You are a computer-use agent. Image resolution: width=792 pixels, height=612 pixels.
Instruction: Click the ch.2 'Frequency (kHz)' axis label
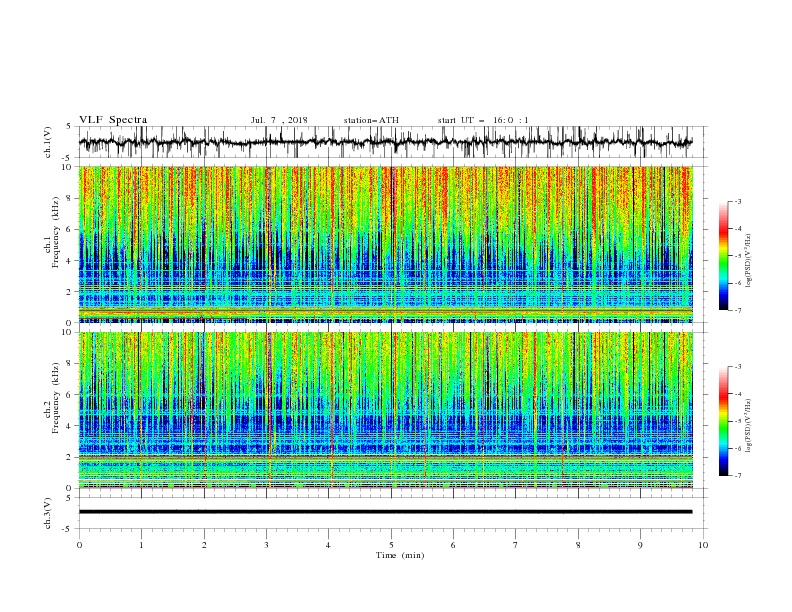(x=56, y=397)
